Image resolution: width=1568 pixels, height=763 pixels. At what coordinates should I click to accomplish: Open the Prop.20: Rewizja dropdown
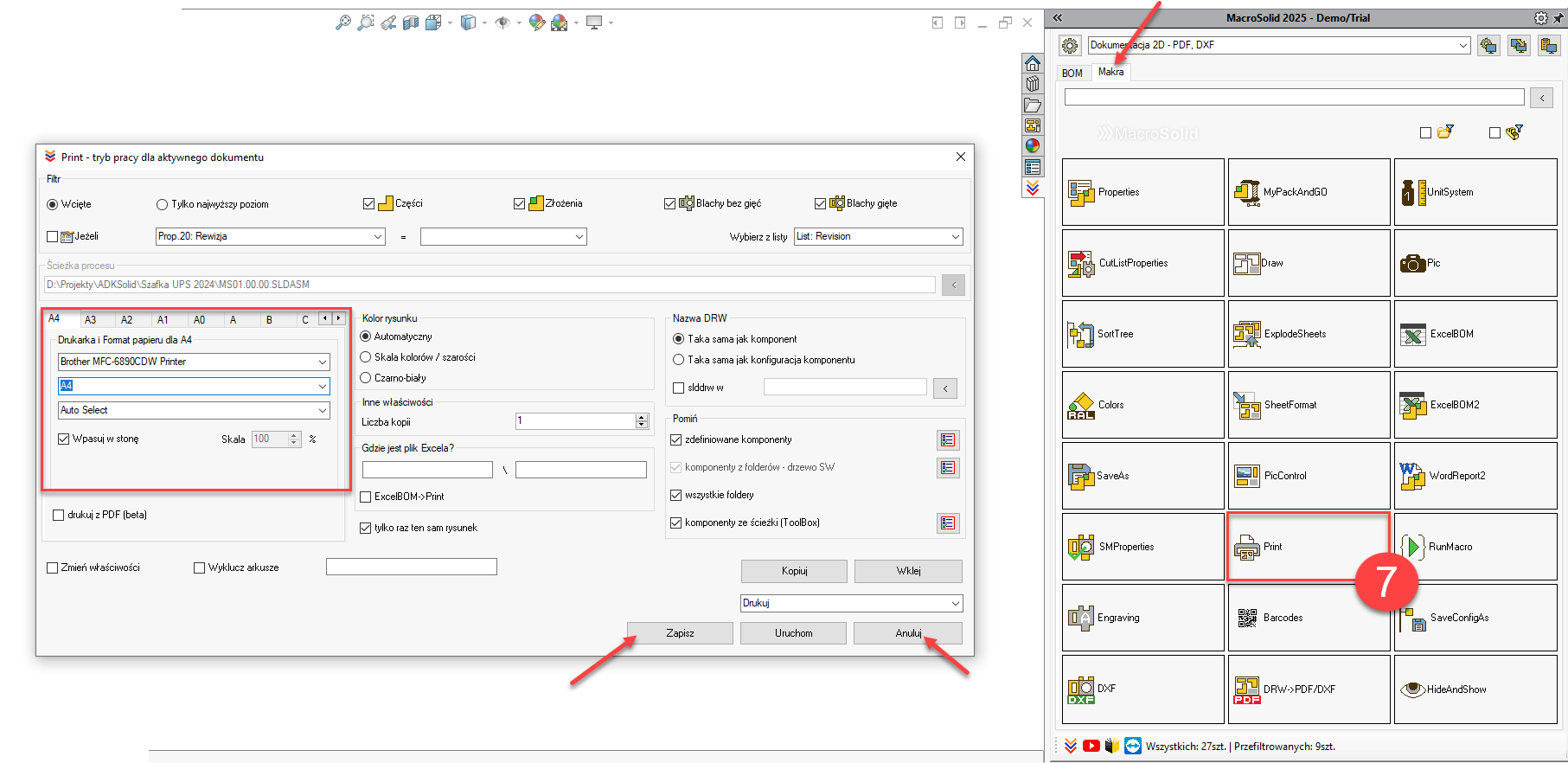coord(271,236)
